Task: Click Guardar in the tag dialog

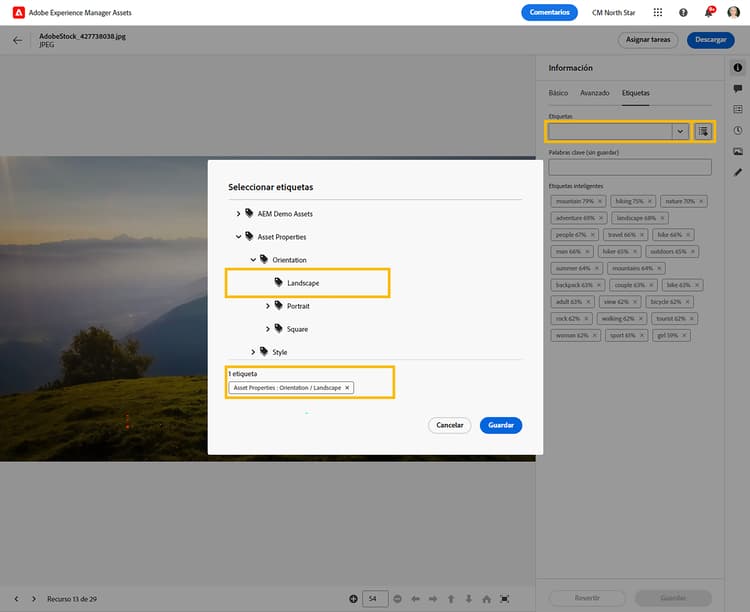Action: [x=501, y=425]
